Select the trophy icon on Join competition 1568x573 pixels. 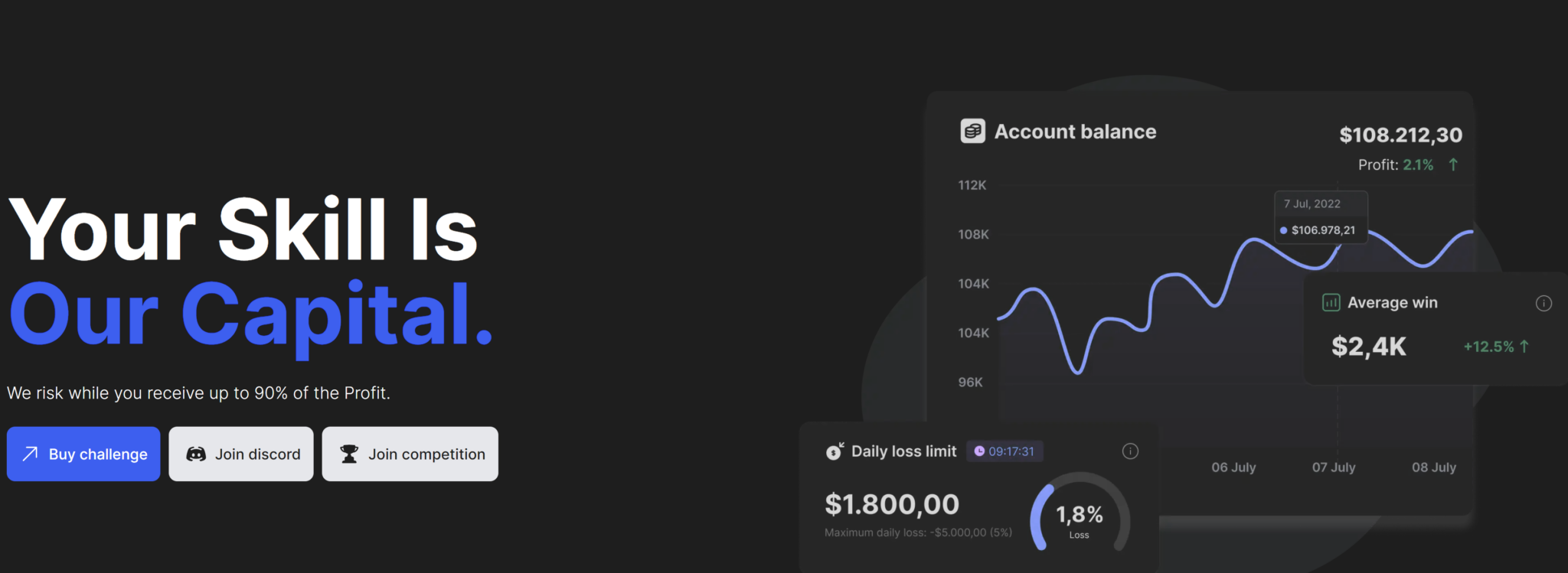(x=350, y=454)
